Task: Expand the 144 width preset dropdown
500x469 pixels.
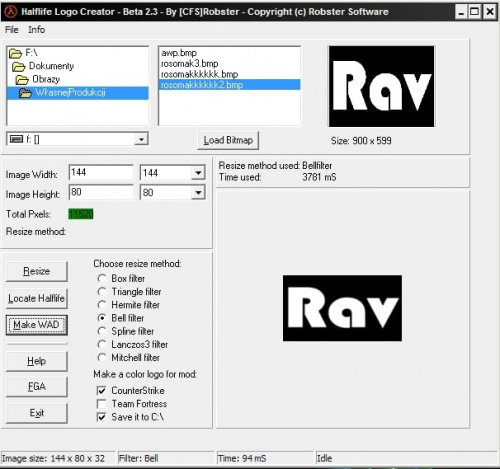Action: [198, 173]
